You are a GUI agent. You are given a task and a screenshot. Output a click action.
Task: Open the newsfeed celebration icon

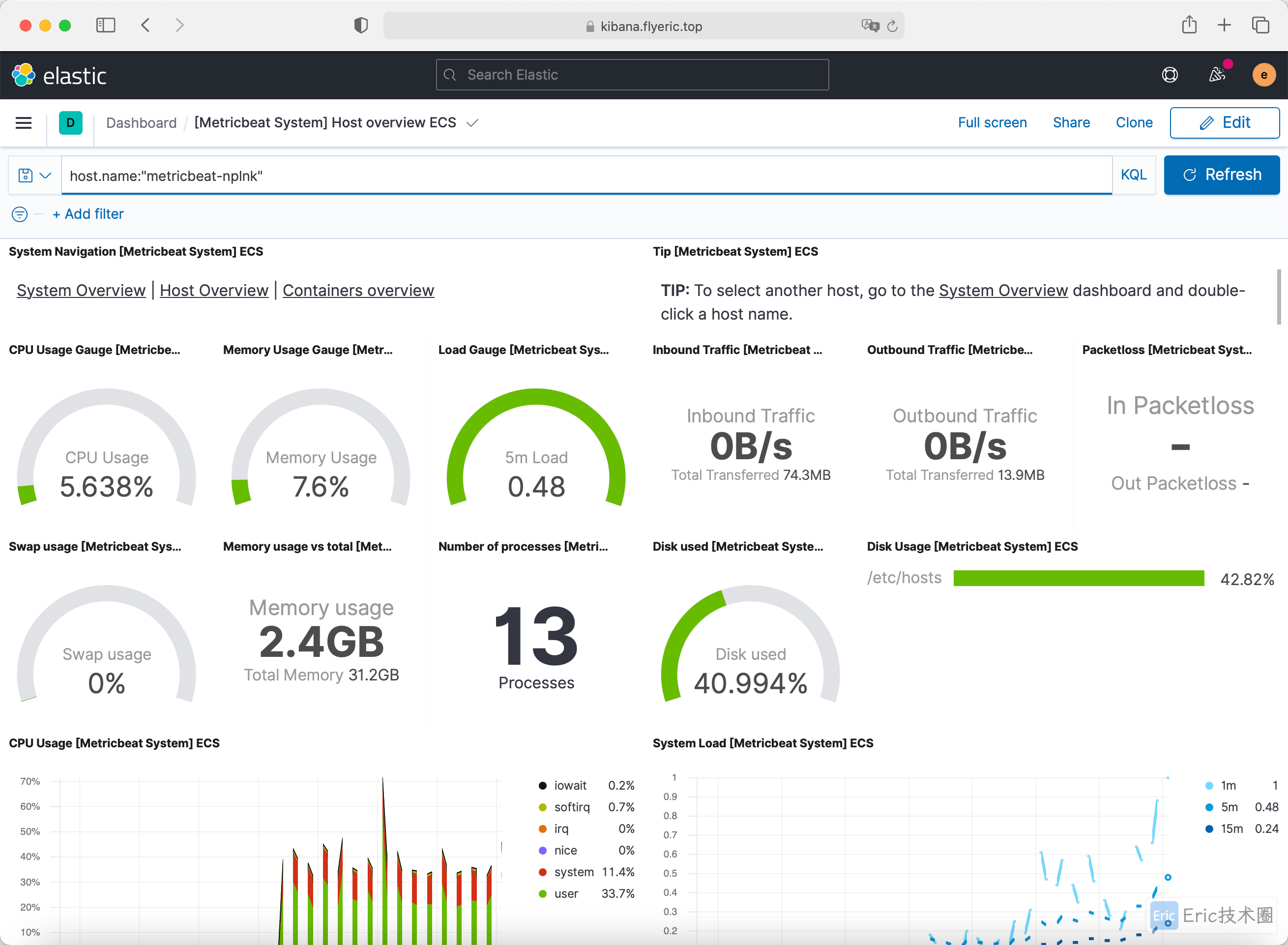click(x=1217, y=75)
